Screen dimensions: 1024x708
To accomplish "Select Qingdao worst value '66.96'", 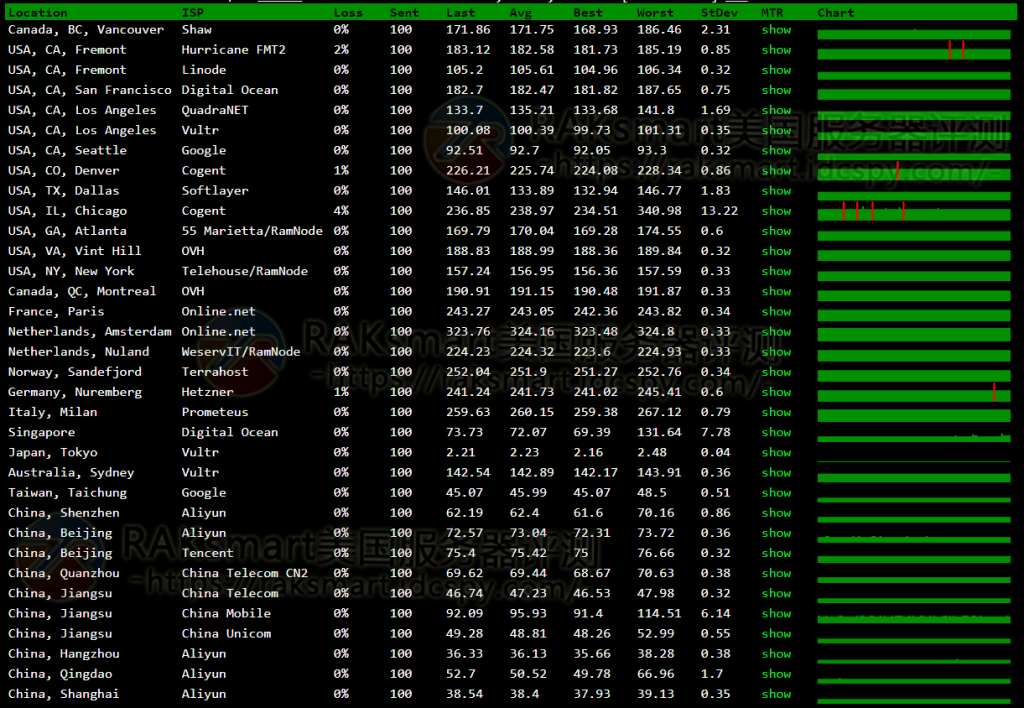I will pos(655,674).
